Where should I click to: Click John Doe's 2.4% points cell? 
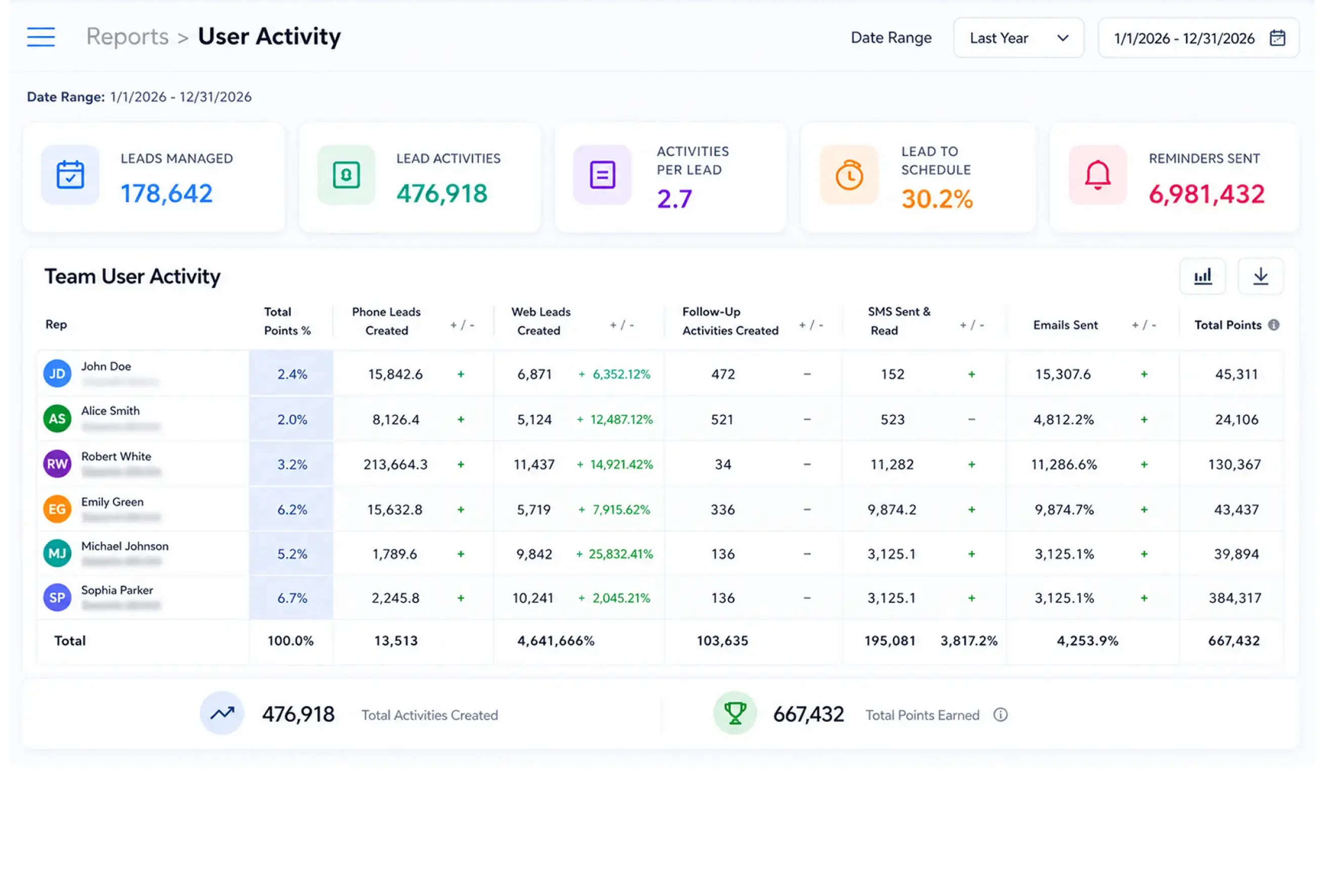[292, 374]
